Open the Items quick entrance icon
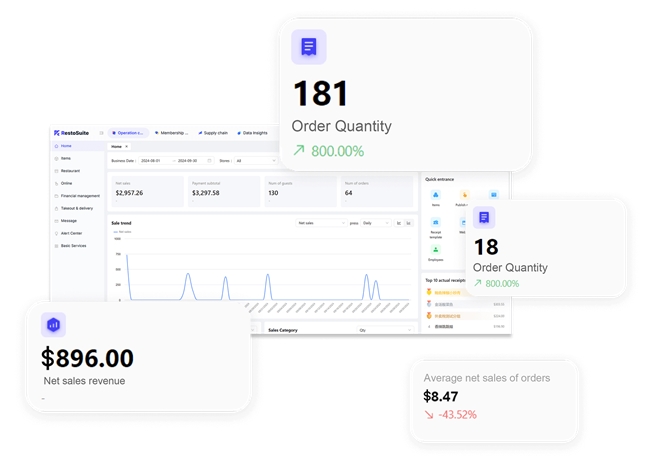The height and width of the screenshot is (456, 650). (x=436, y=196)
